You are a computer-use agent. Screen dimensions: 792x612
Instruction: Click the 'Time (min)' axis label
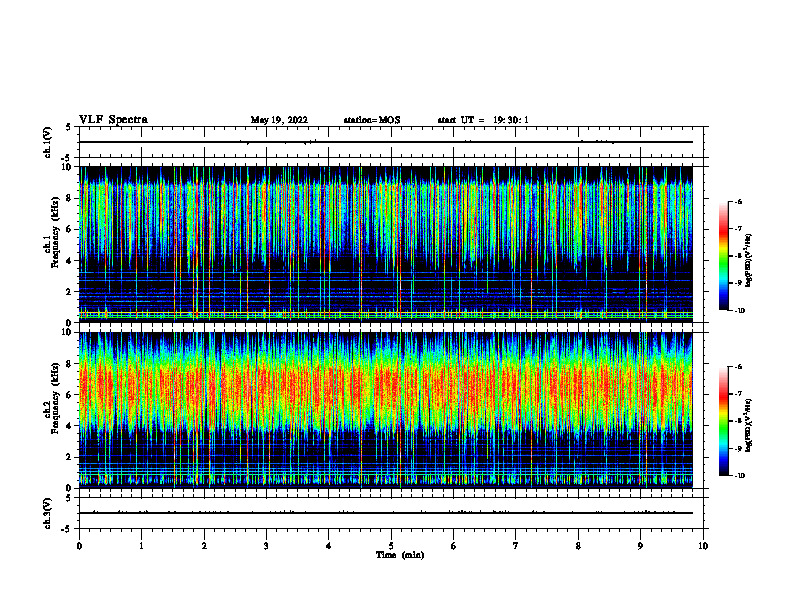400,555
